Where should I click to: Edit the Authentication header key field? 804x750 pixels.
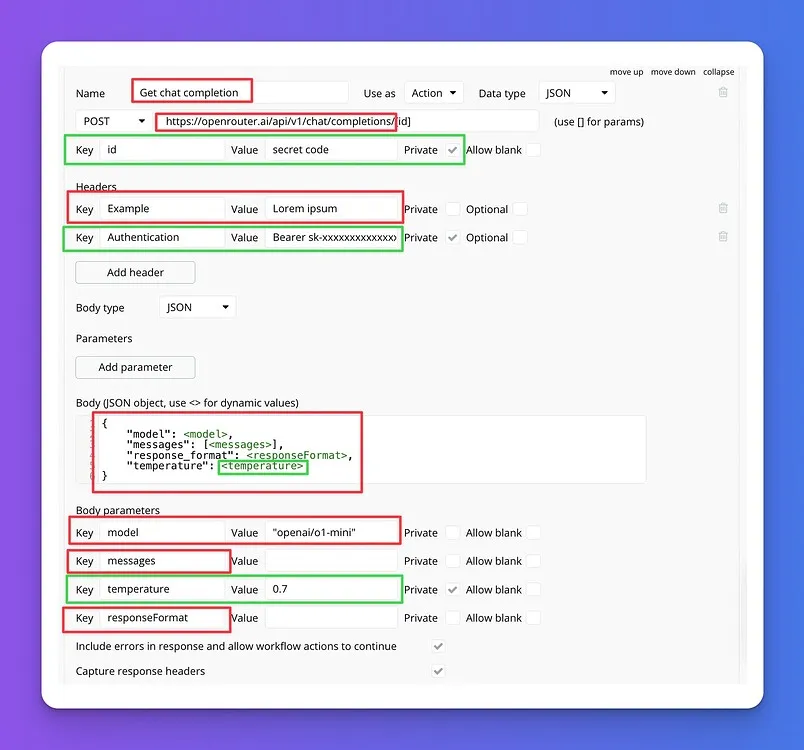[162, 237]
